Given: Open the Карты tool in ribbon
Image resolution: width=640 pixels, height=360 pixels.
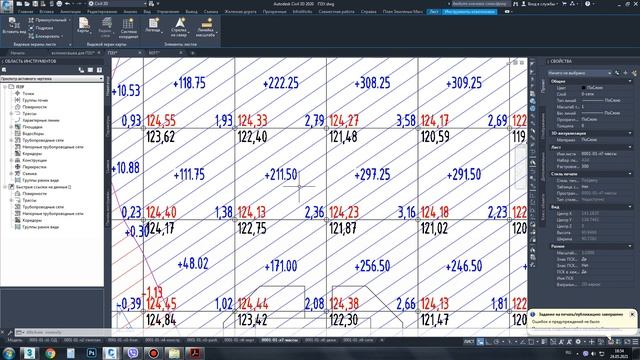Looking at the screenshot, I should click(x=84, y=26).
